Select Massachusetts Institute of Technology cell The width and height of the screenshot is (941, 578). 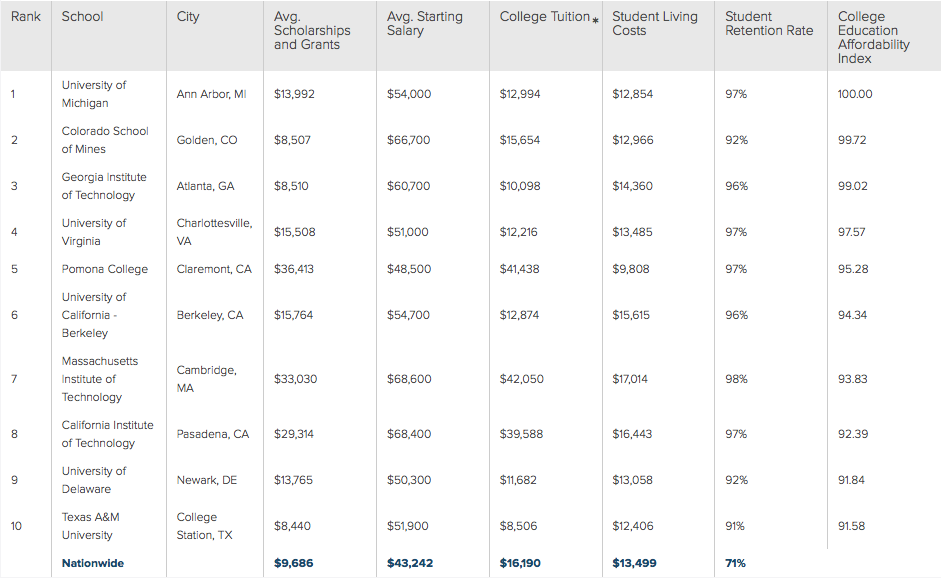point(100,379)
